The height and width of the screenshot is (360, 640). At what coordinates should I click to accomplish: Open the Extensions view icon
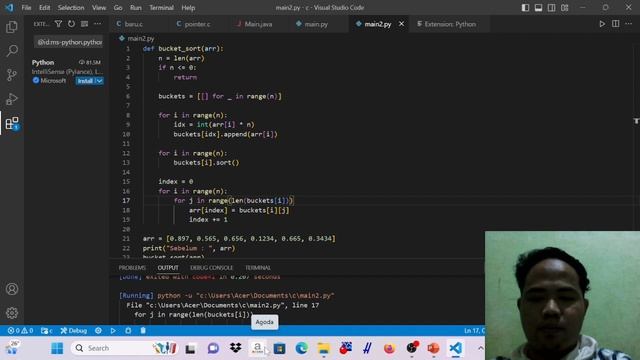[x=12, y=123]
